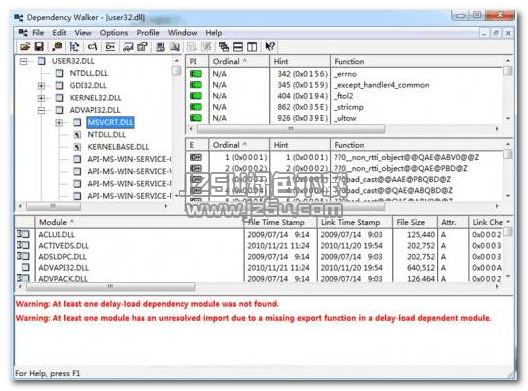This screenshot has width=528, height=391.
Task: Click the delay-load dependency not found warning
Action: click(147, 304)
